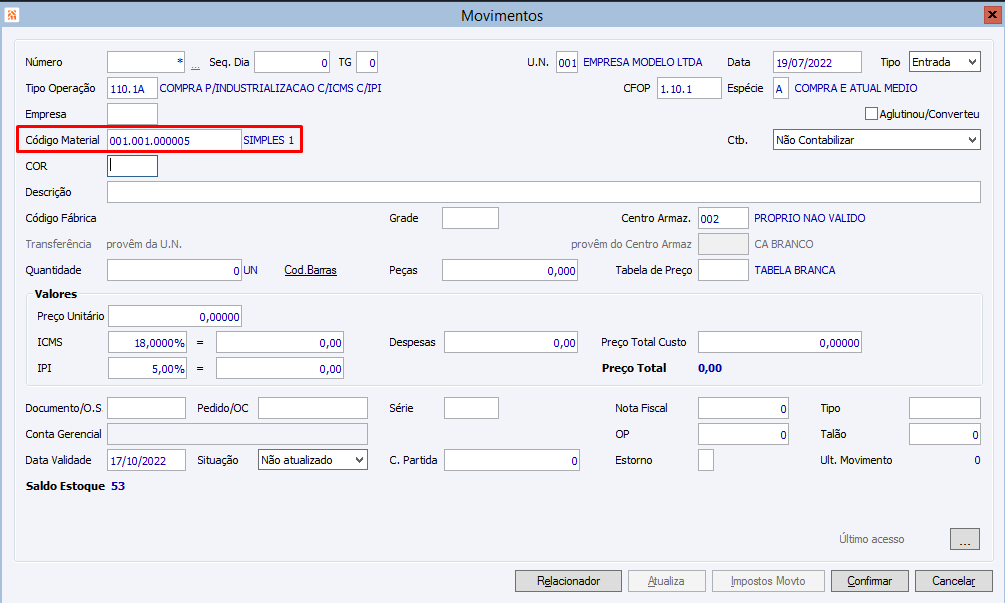Click the C. Partida field

pos(512,460)
